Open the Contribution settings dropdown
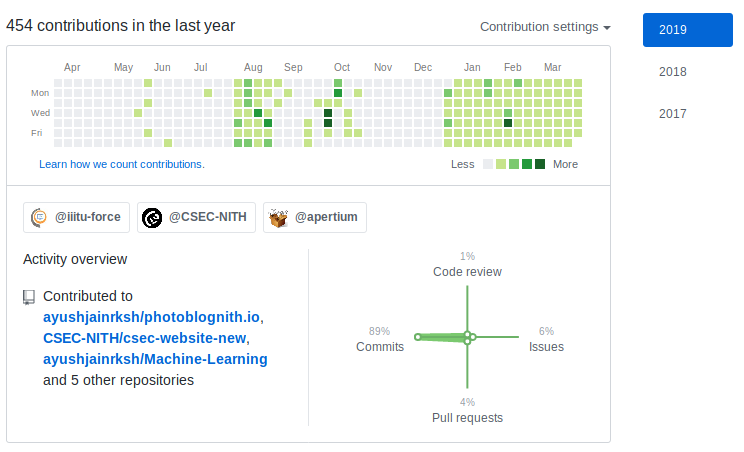744x452 pixels. pyautogui.click(x=545, y=27)
